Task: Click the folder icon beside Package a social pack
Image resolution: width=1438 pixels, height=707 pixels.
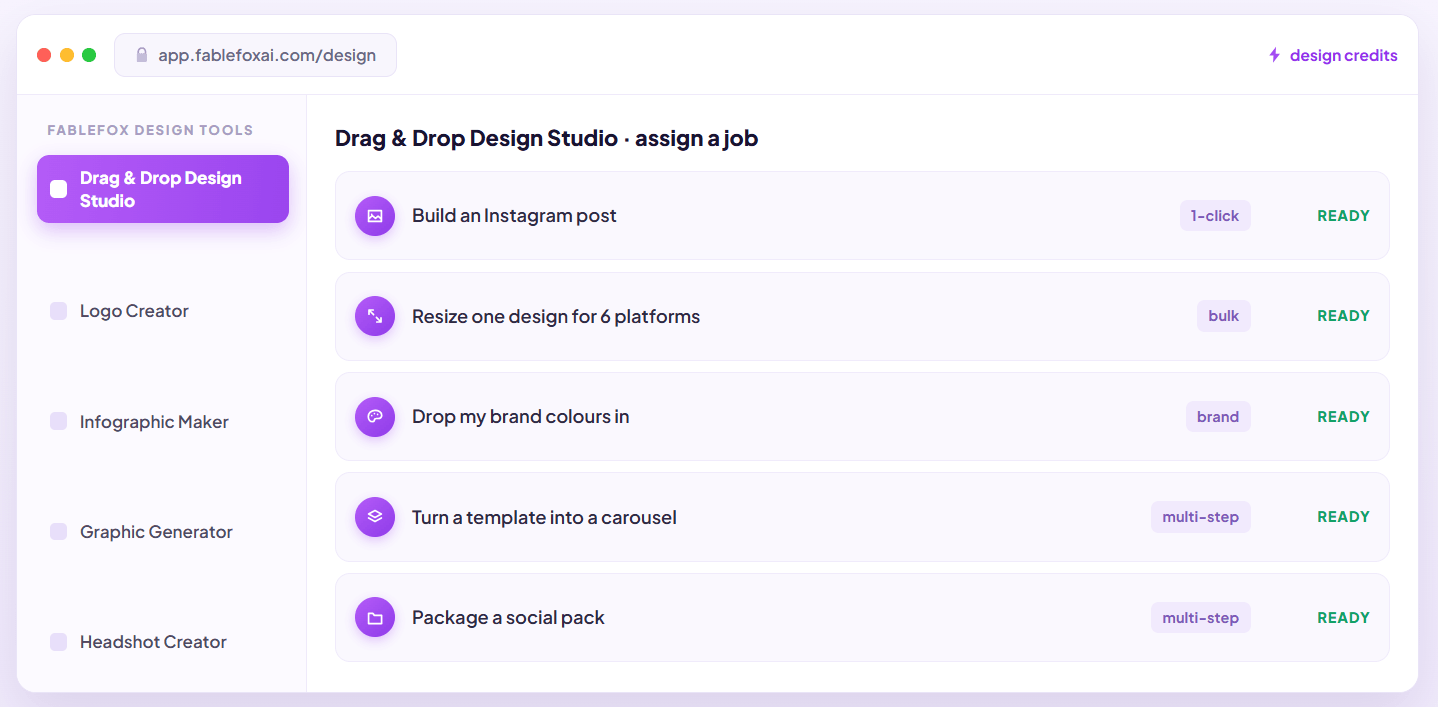Action: 375,618
